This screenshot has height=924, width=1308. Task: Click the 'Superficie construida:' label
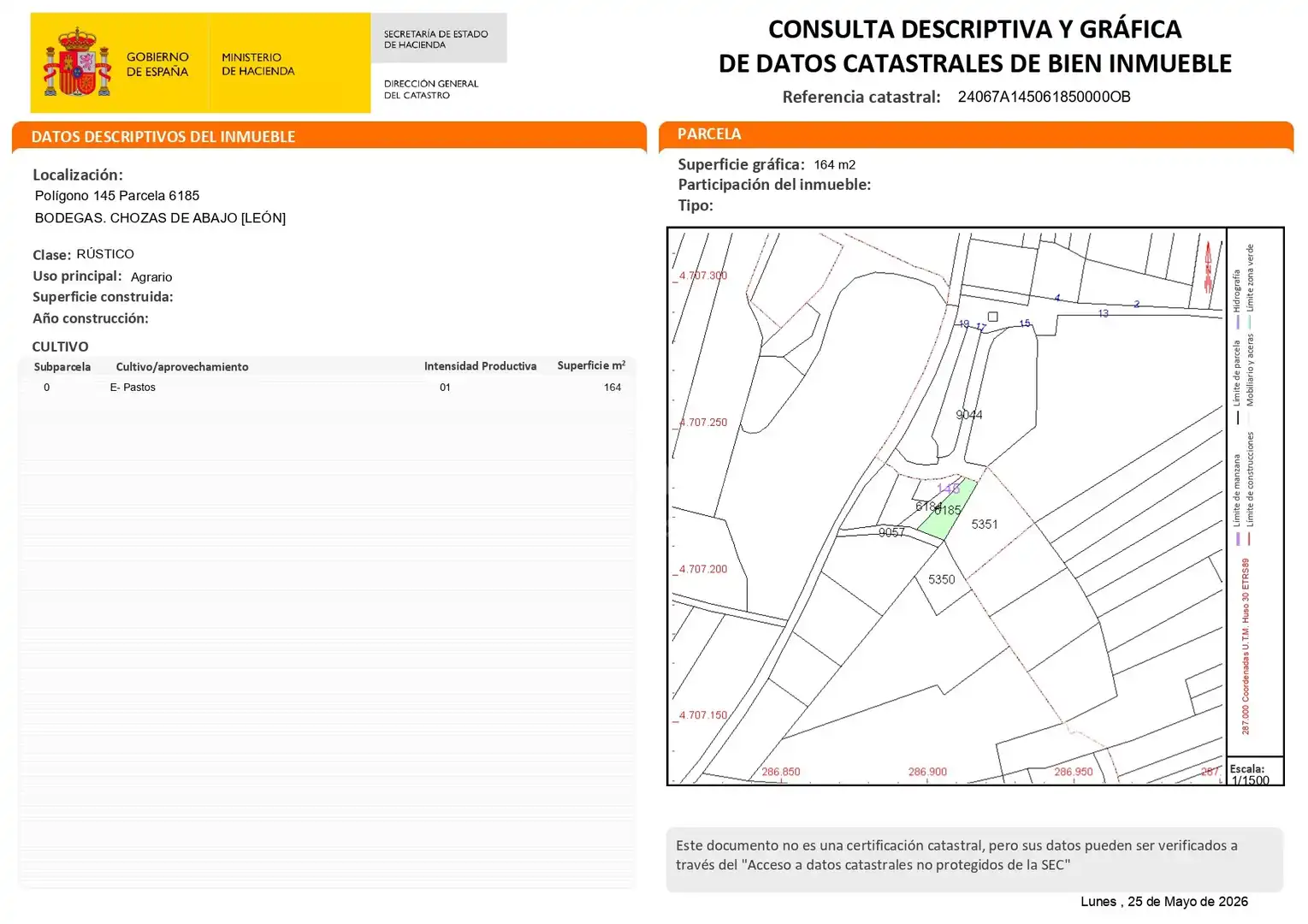103,297
